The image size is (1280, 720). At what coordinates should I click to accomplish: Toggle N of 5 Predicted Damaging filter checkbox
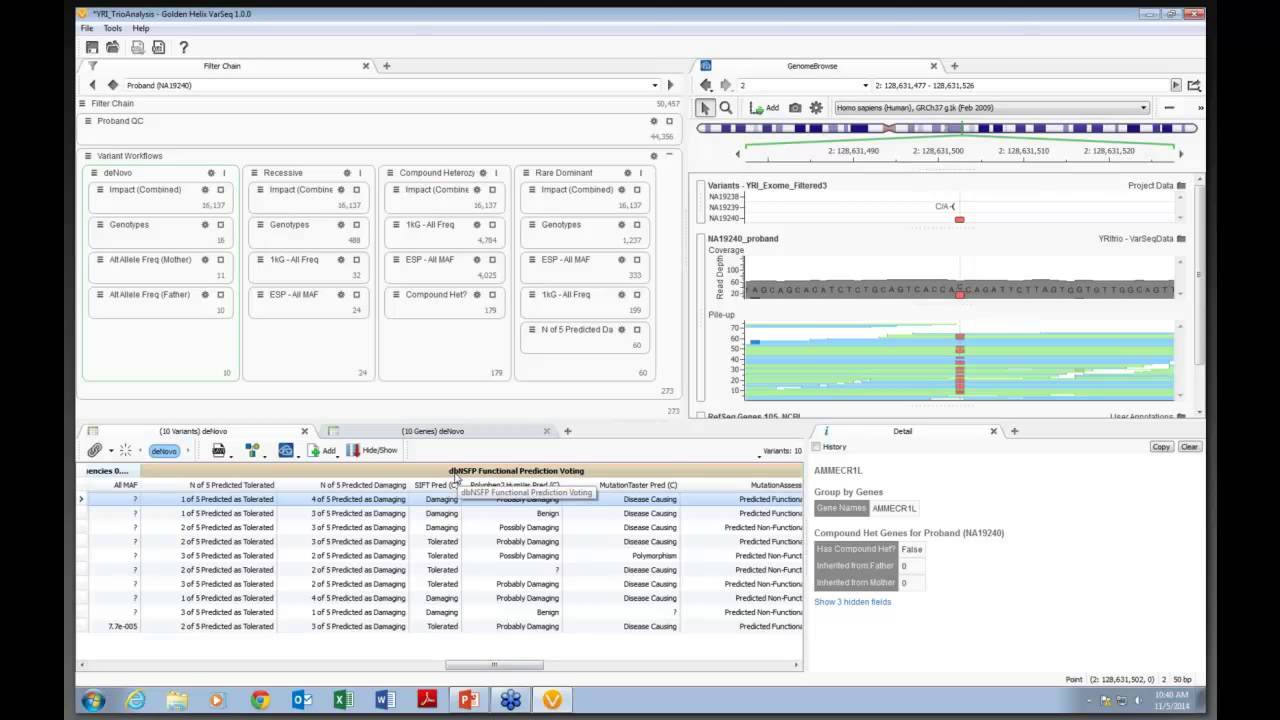(x=637, y=330)
